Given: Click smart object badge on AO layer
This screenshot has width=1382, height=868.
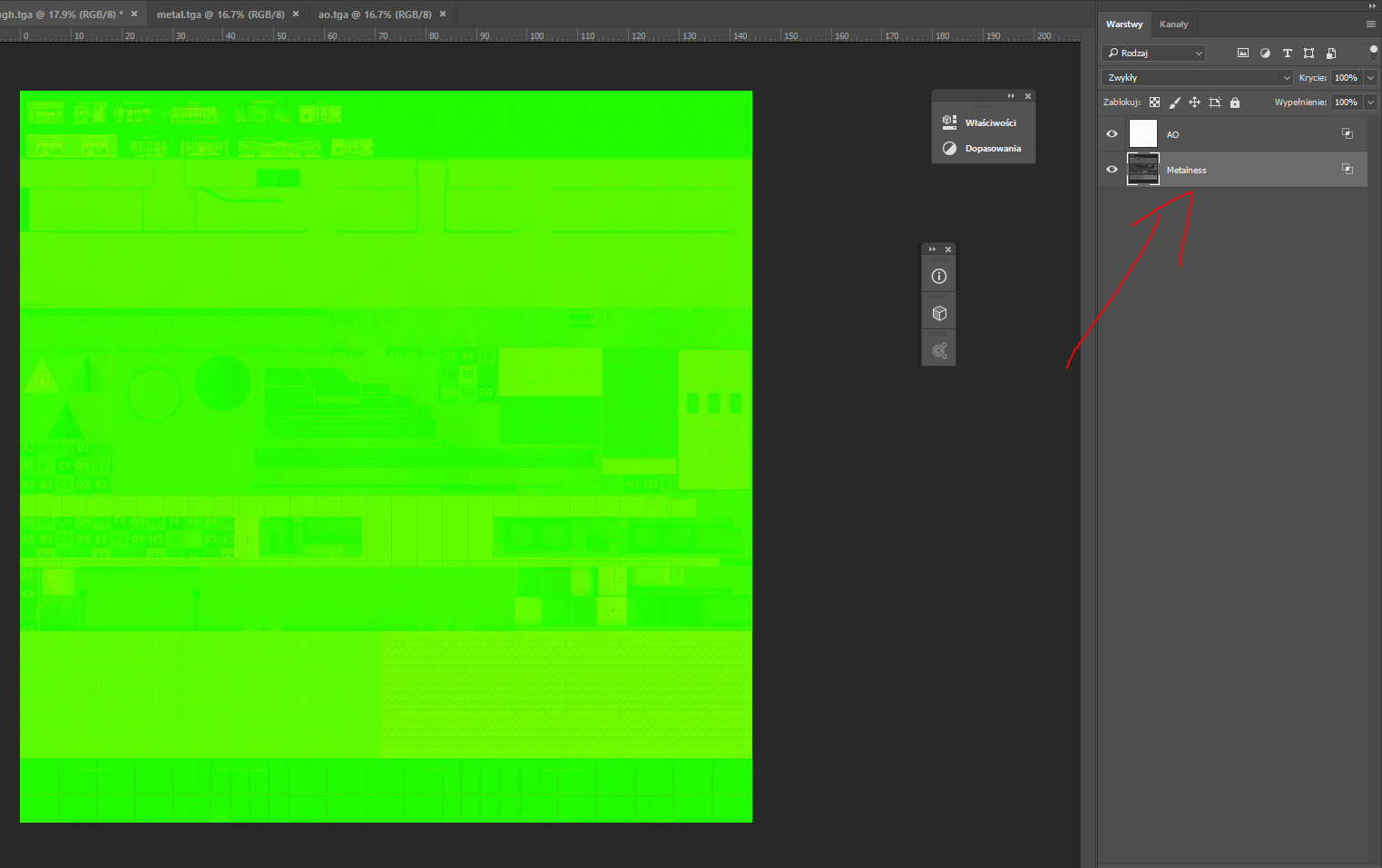Looking at the screenshot, I should 1348,133.
